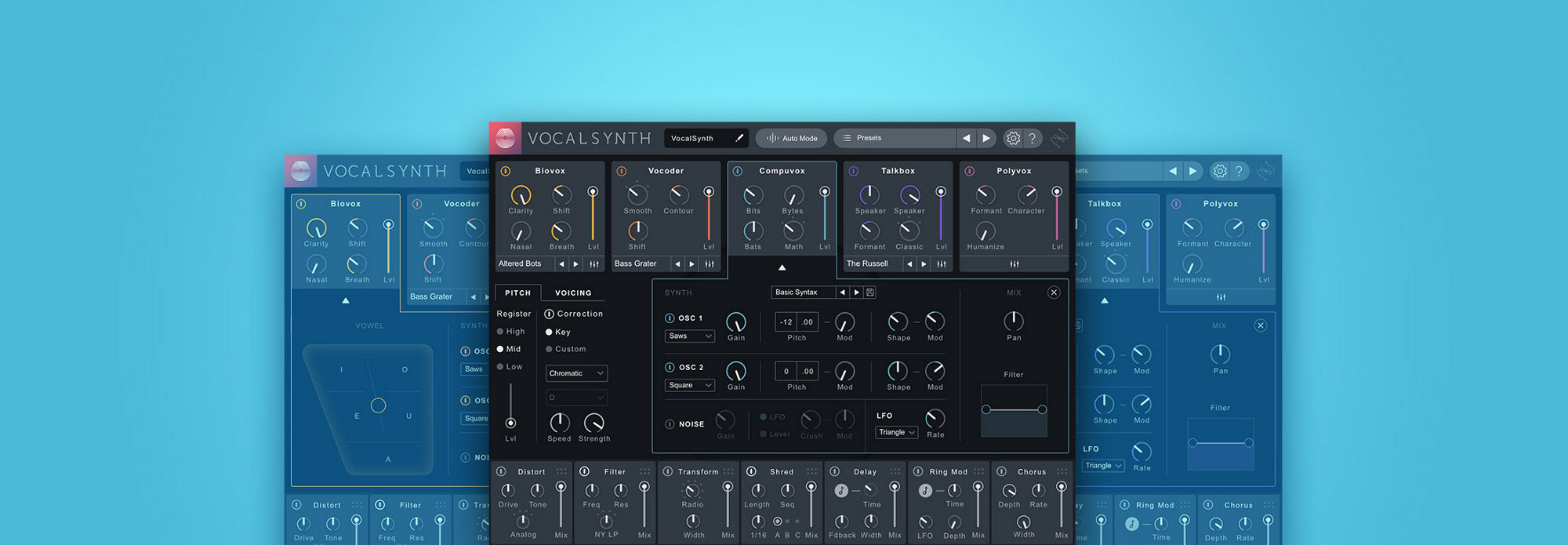Click the Biovox Lvl slider handle

[x=593, y=191]
